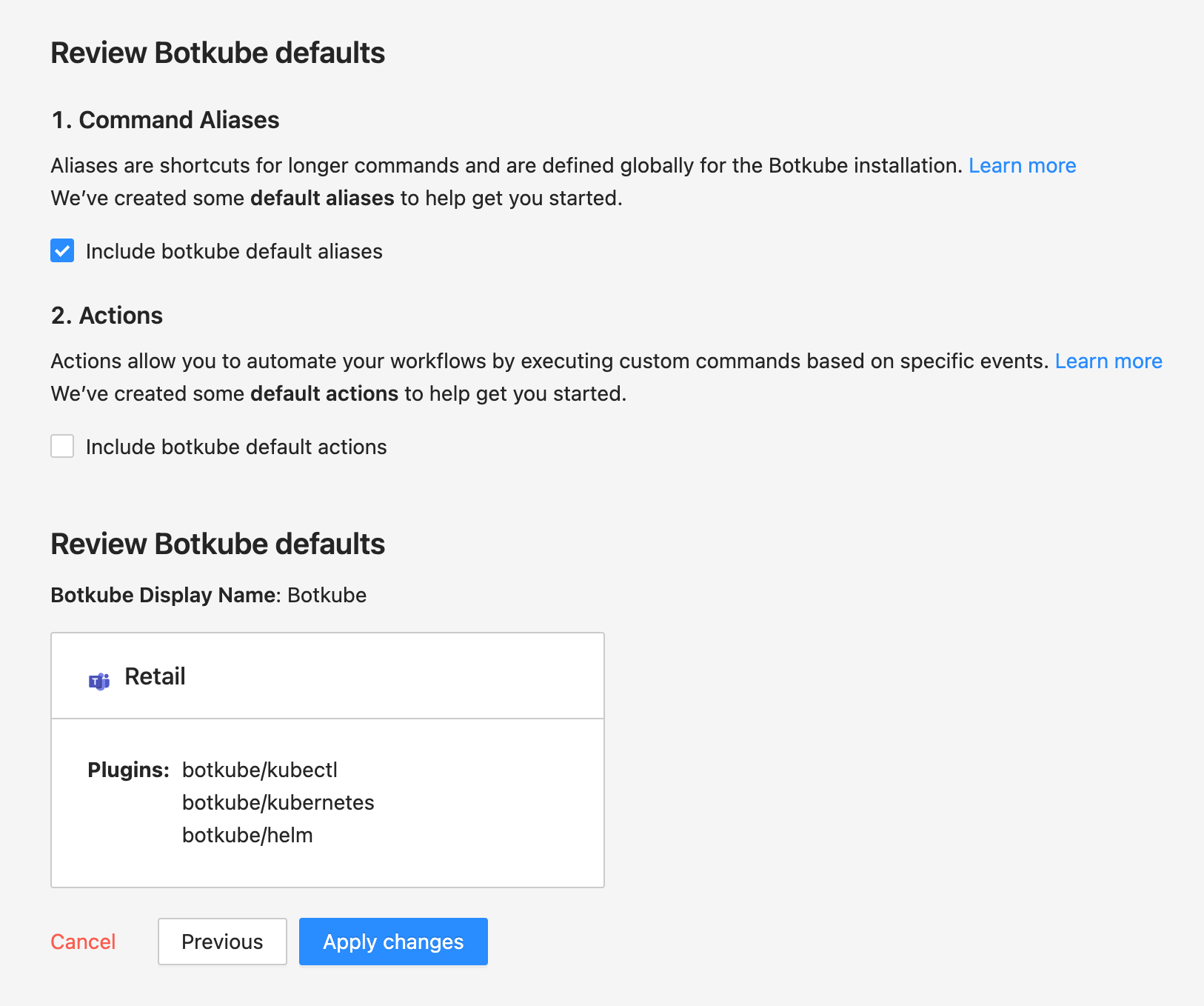This screenshot has height=1006, width=1204.
Task: Click the Apply changes button
Action: point(393,942)
